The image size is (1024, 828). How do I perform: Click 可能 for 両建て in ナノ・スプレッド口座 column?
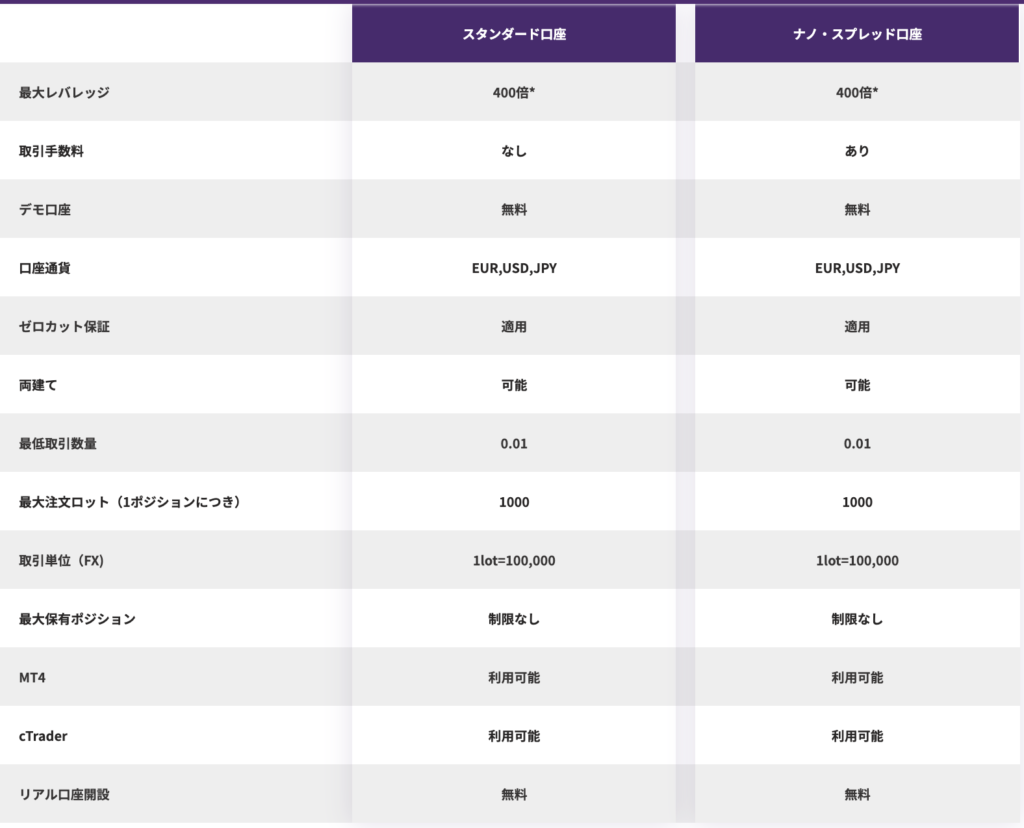tap(857, 385)
